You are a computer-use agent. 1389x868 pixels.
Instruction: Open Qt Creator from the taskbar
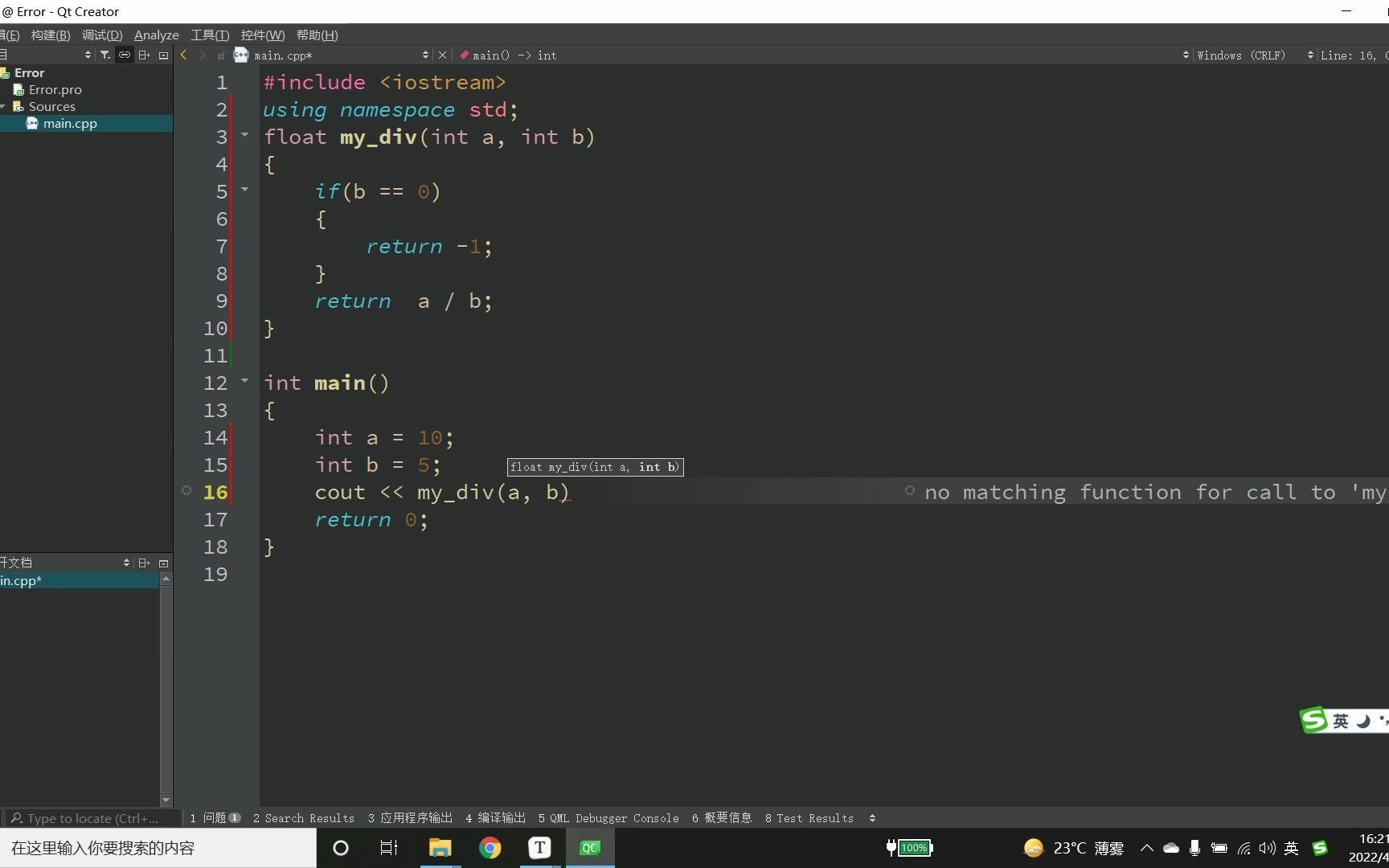[590, 847]
